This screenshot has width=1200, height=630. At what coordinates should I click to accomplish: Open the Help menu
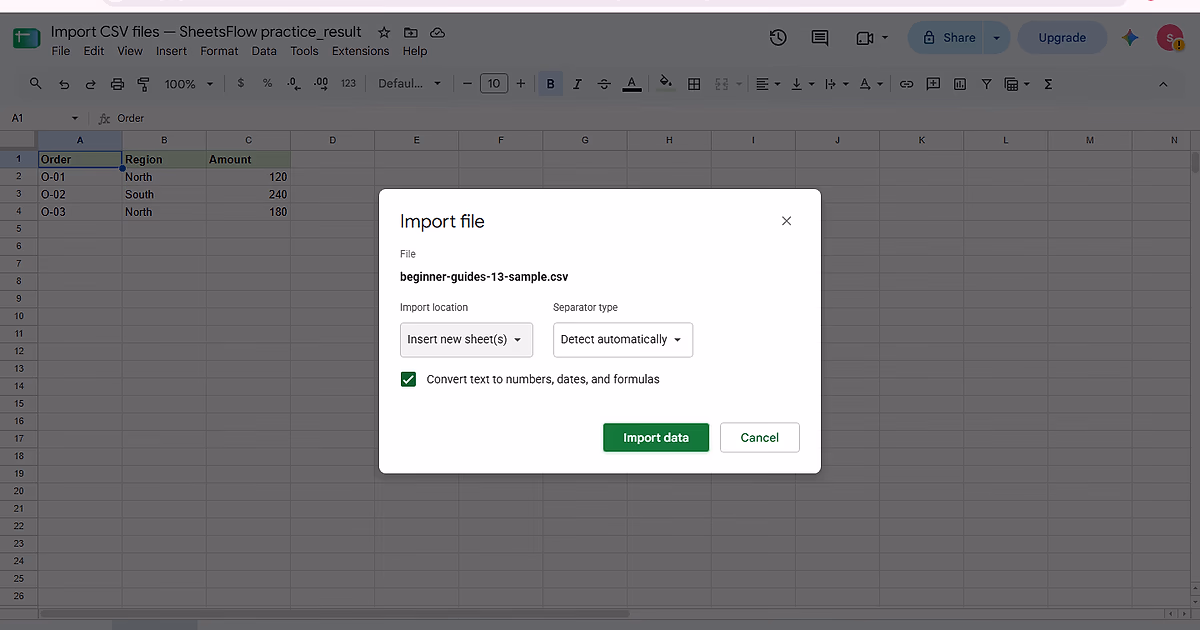pyautogui.click(x=415, y=51)
